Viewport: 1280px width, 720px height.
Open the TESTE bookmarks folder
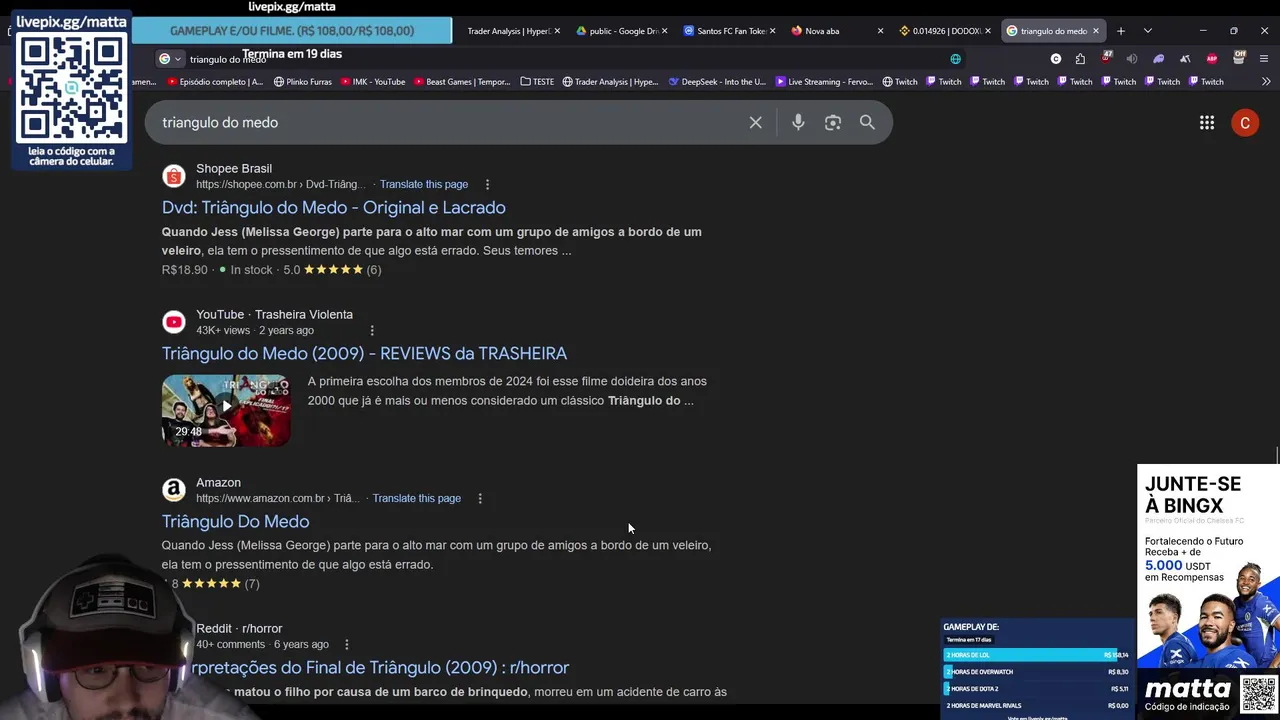click(x=537, y=82)
